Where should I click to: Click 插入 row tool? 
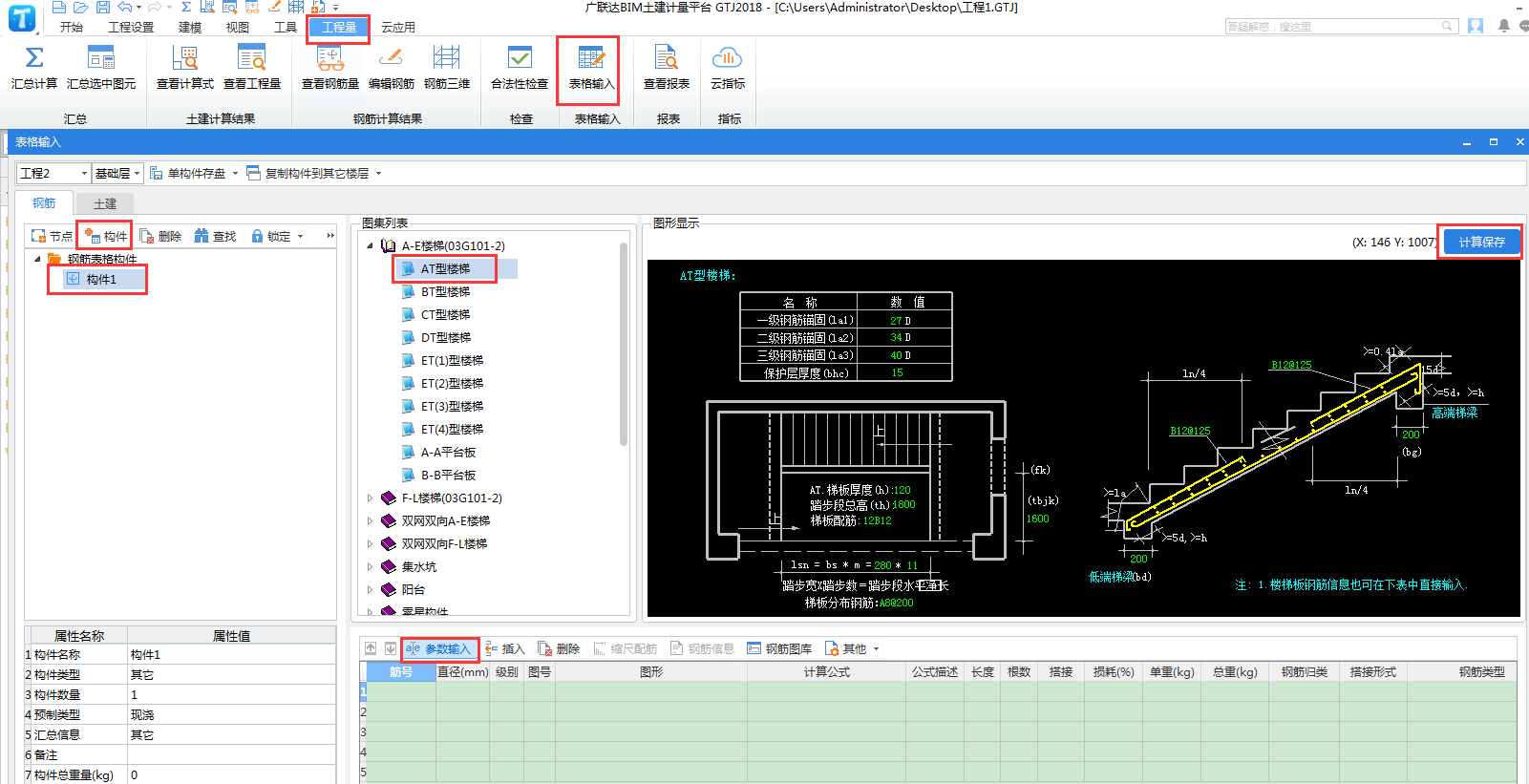click(x=505, y=648)
